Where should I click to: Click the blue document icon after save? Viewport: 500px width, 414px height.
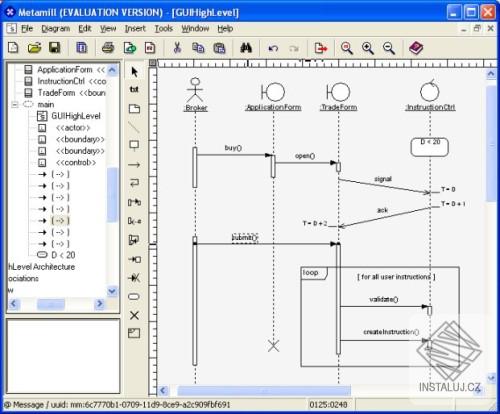[81, 48]
